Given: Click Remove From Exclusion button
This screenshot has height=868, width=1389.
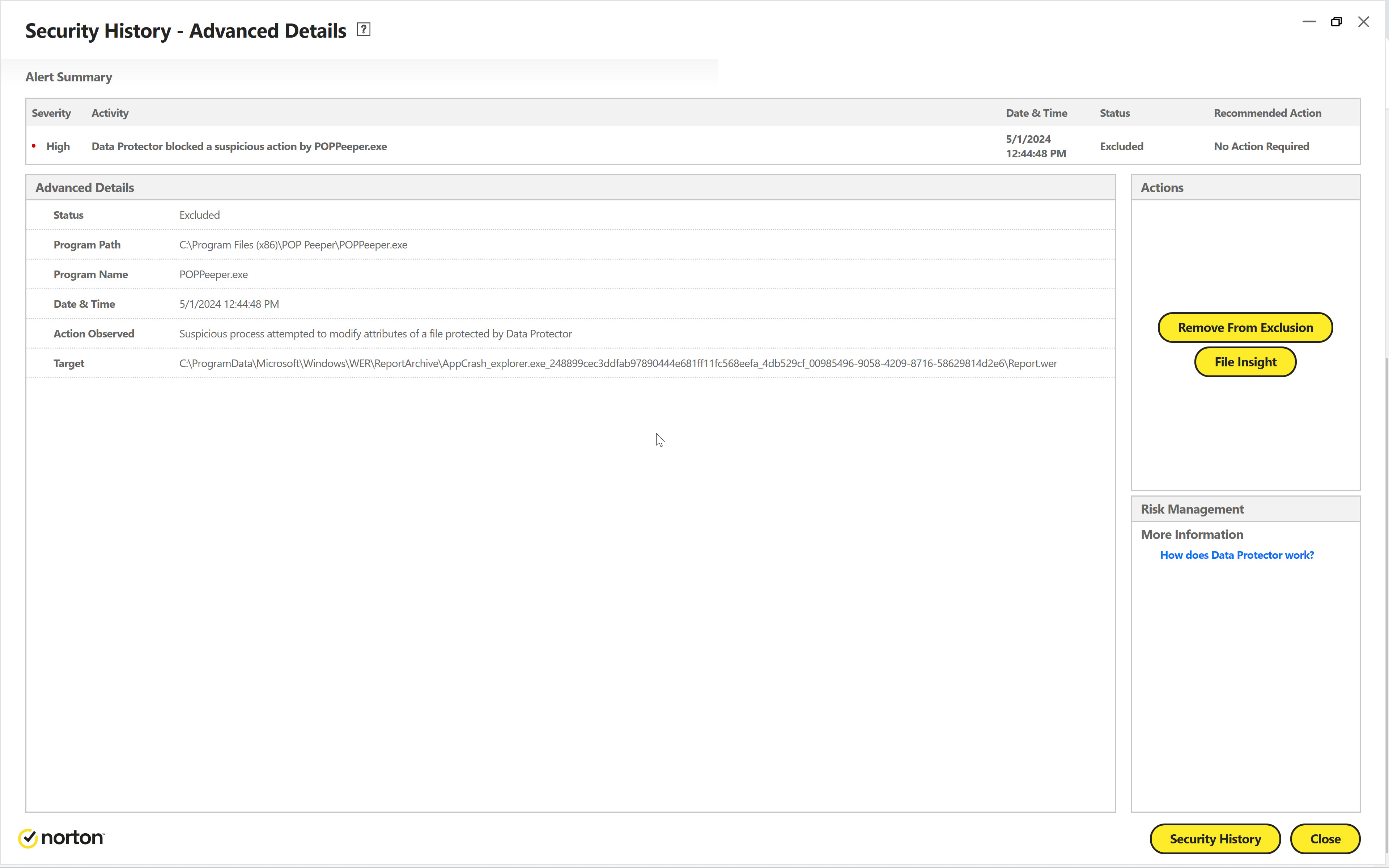Looking at the screenshot, I should [1245, 327].
